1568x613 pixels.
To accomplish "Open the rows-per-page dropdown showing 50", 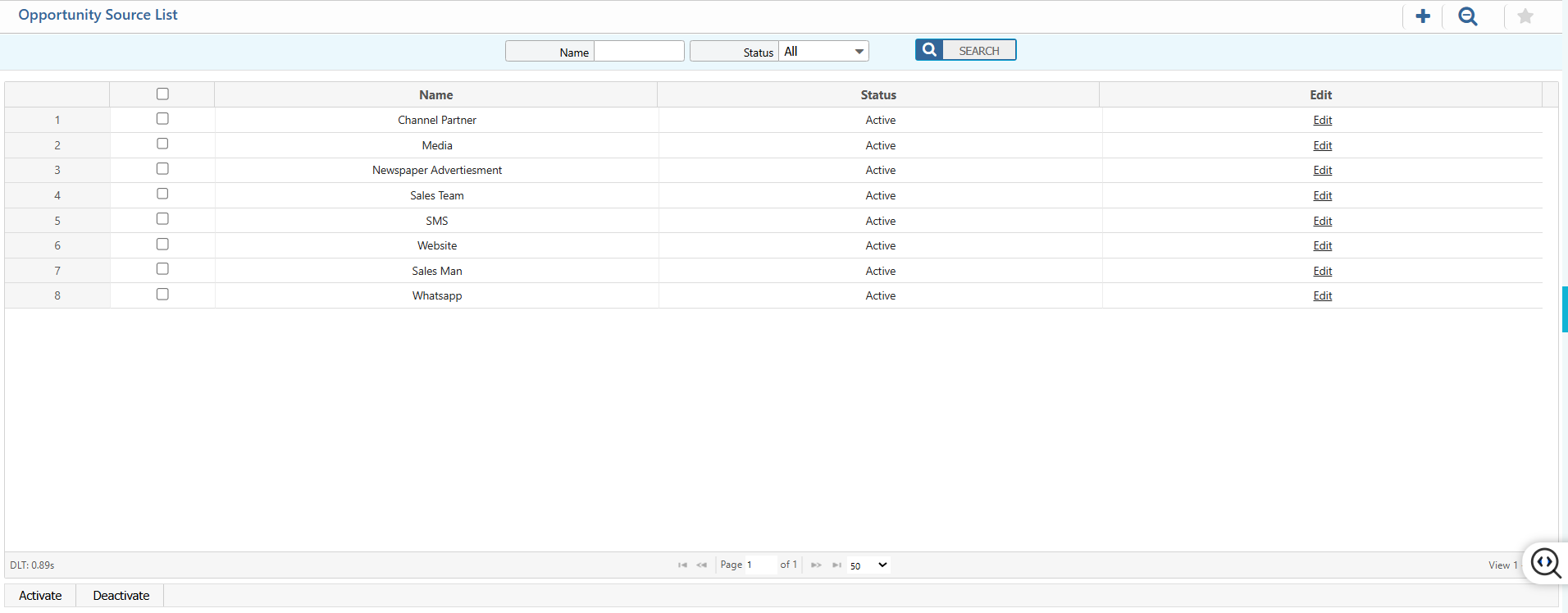I will 868,565.
